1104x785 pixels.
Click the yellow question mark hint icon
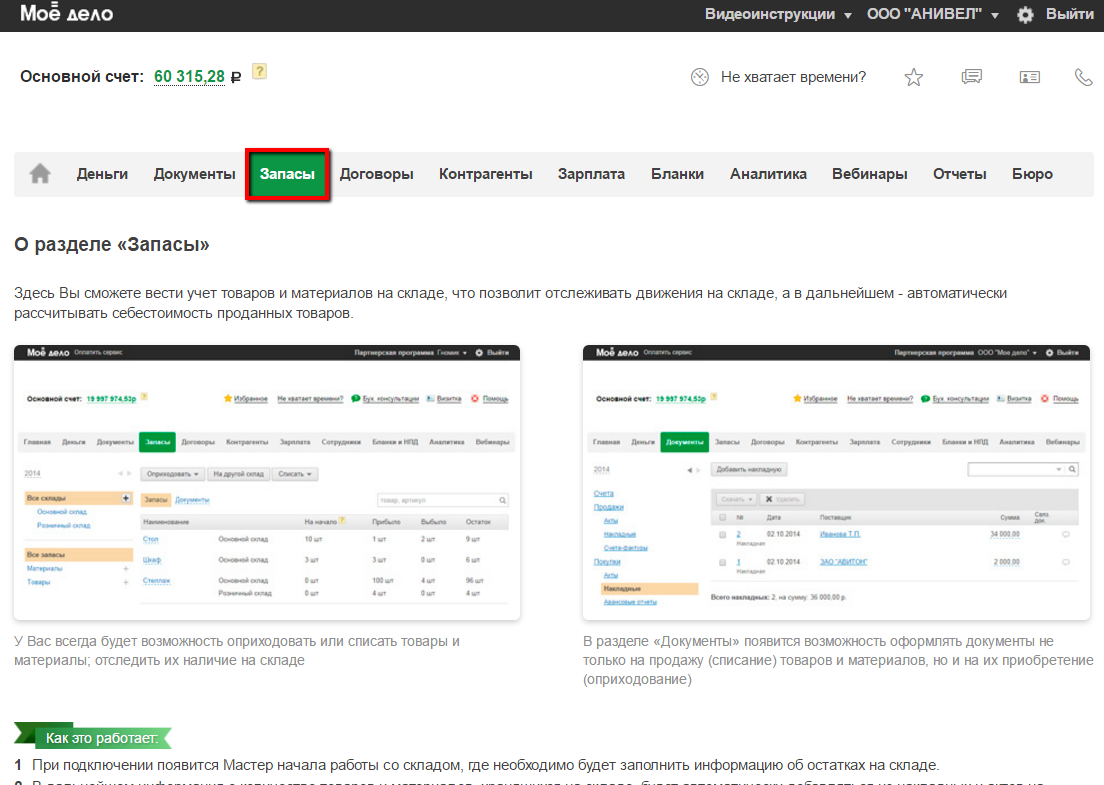(x=260, y=71)
